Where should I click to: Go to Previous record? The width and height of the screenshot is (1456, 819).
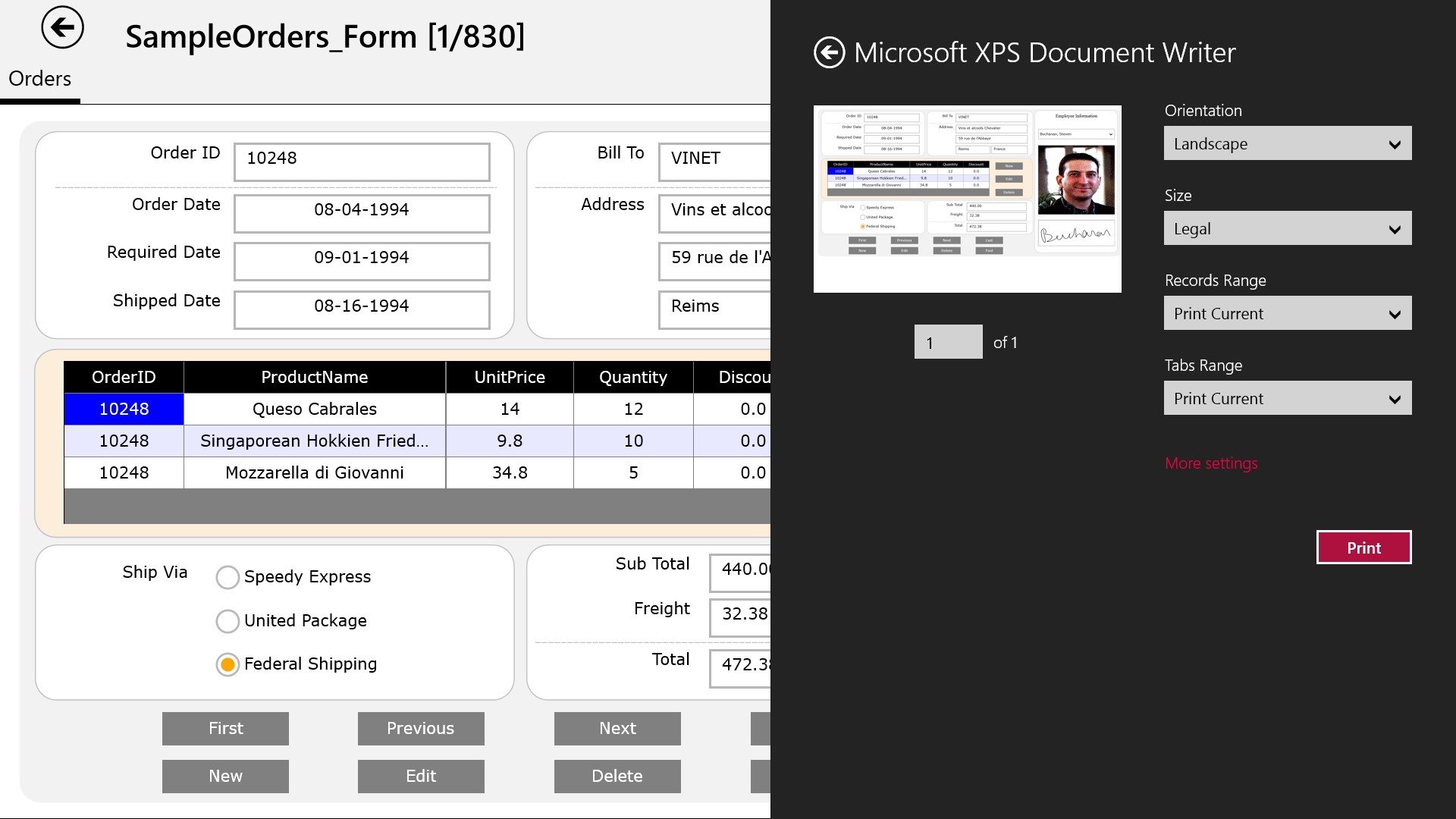tap(421, 729)
